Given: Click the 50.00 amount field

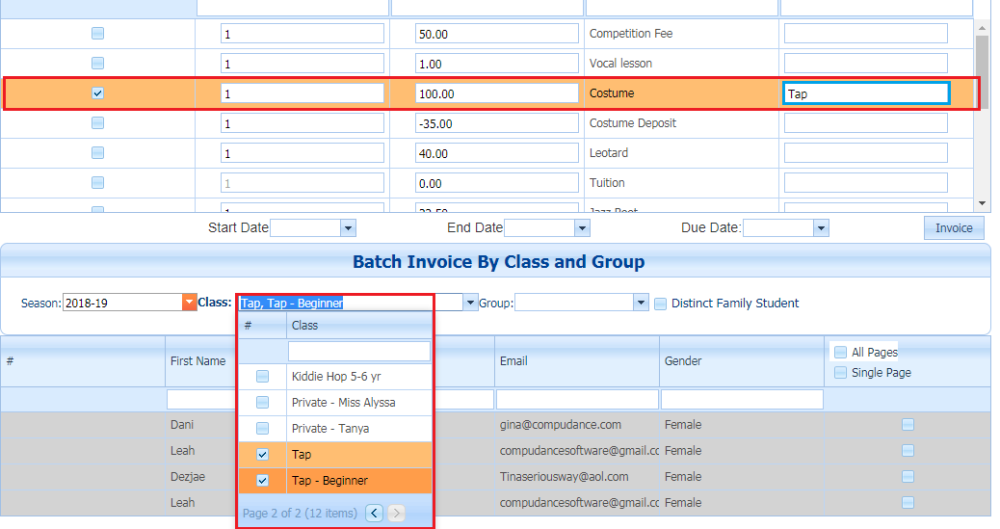Looking at the screenshot, I should pyautogui.click(x=497, y=34).
